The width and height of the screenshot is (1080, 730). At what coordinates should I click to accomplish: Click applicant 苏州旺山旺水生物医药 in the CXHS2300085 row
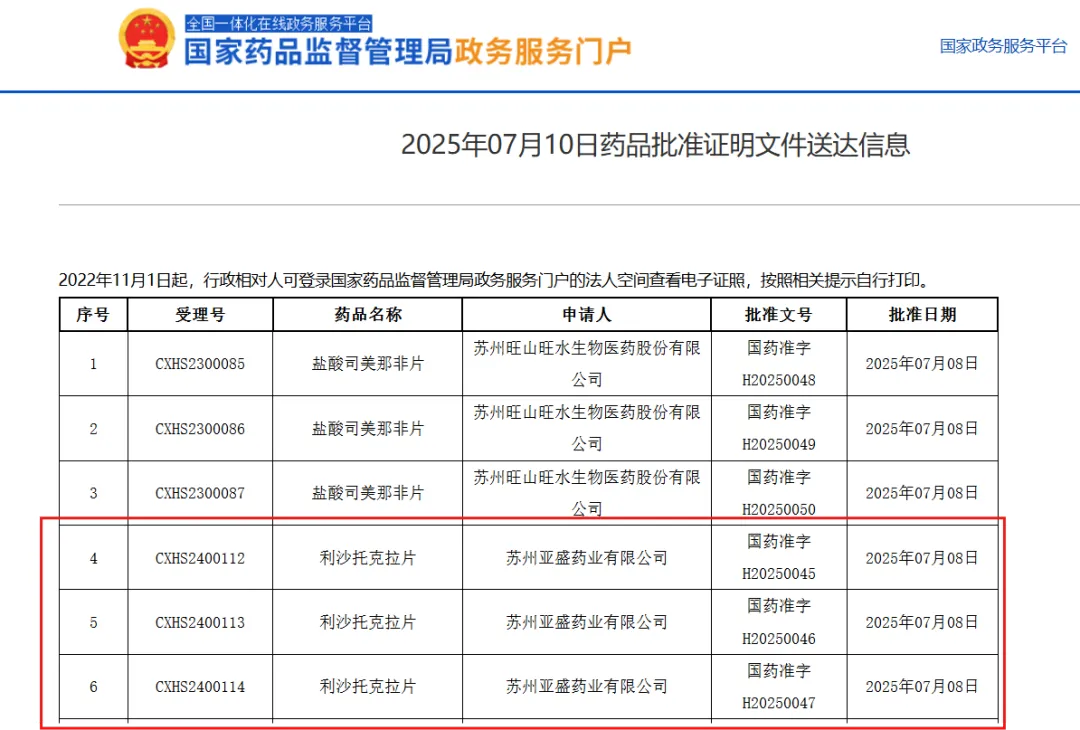(x=587, y=364)
